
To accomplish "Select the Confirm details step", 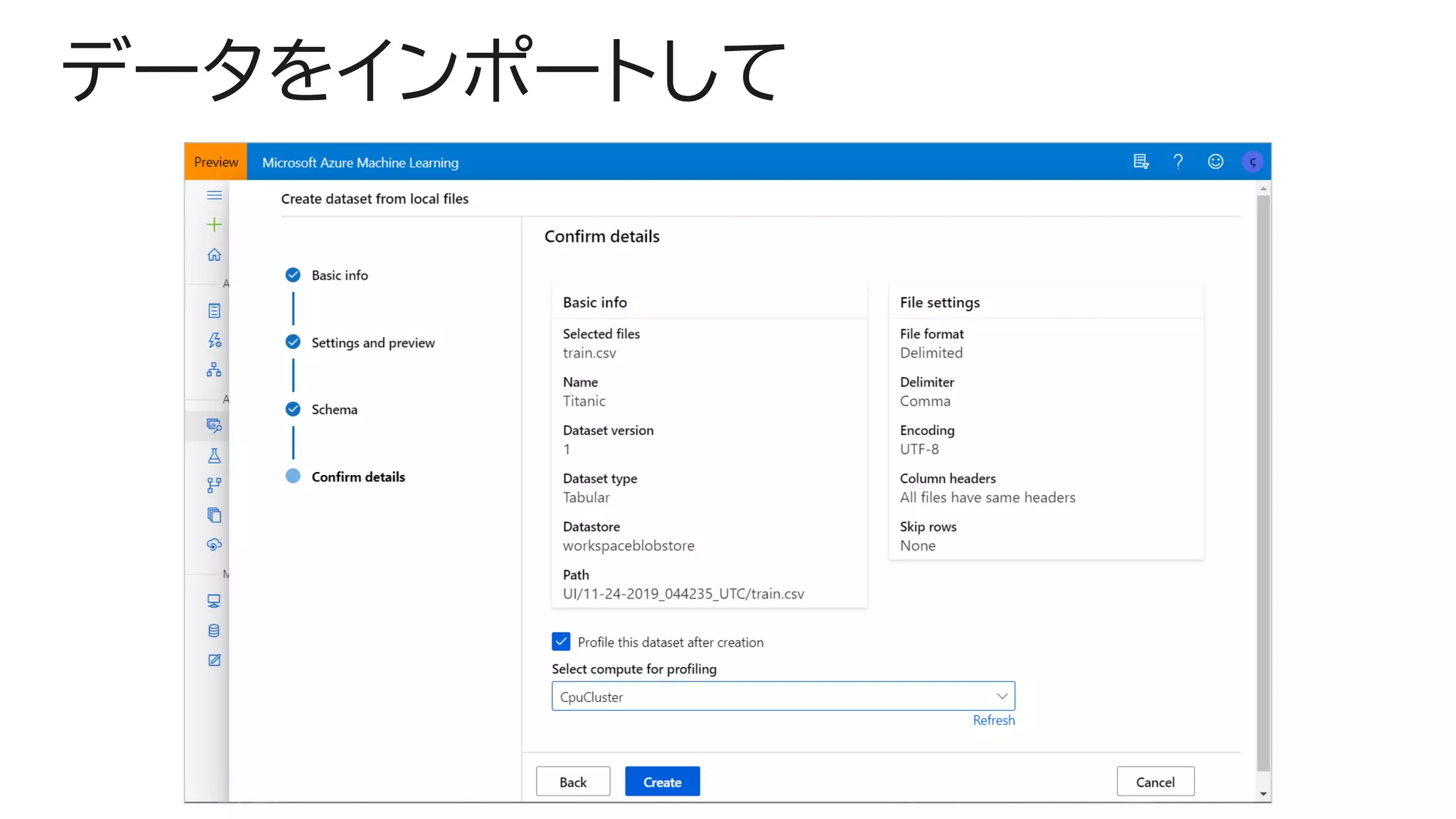I will [358, 477].
